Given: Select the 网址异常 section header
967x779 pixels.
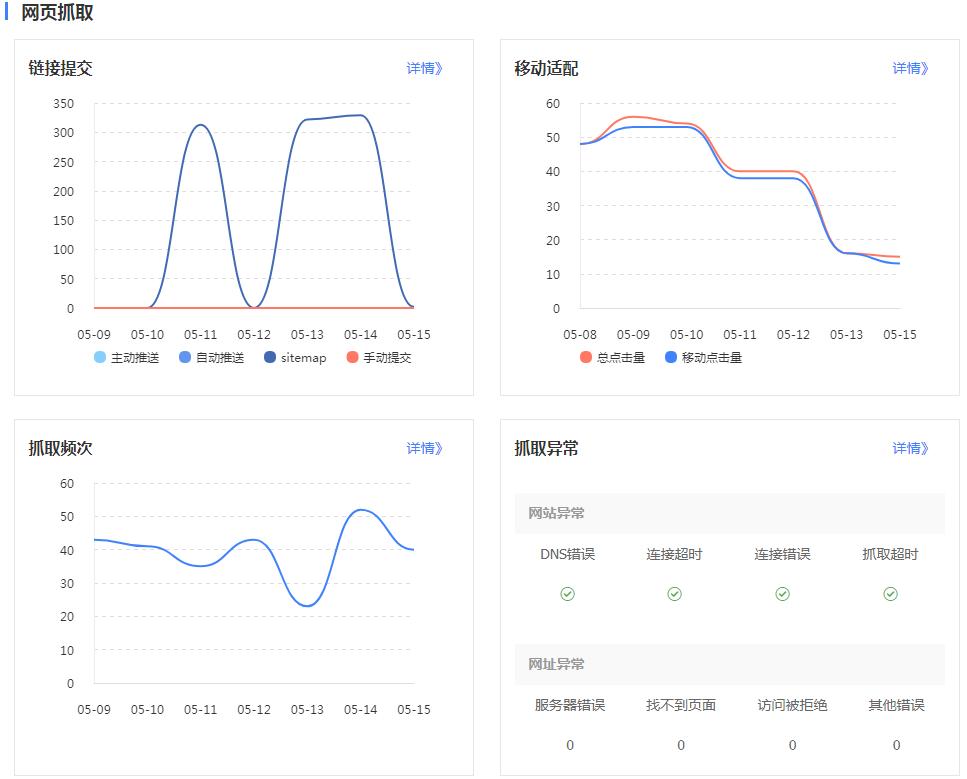Looking at the screenshot, I should tap(730, 664).
